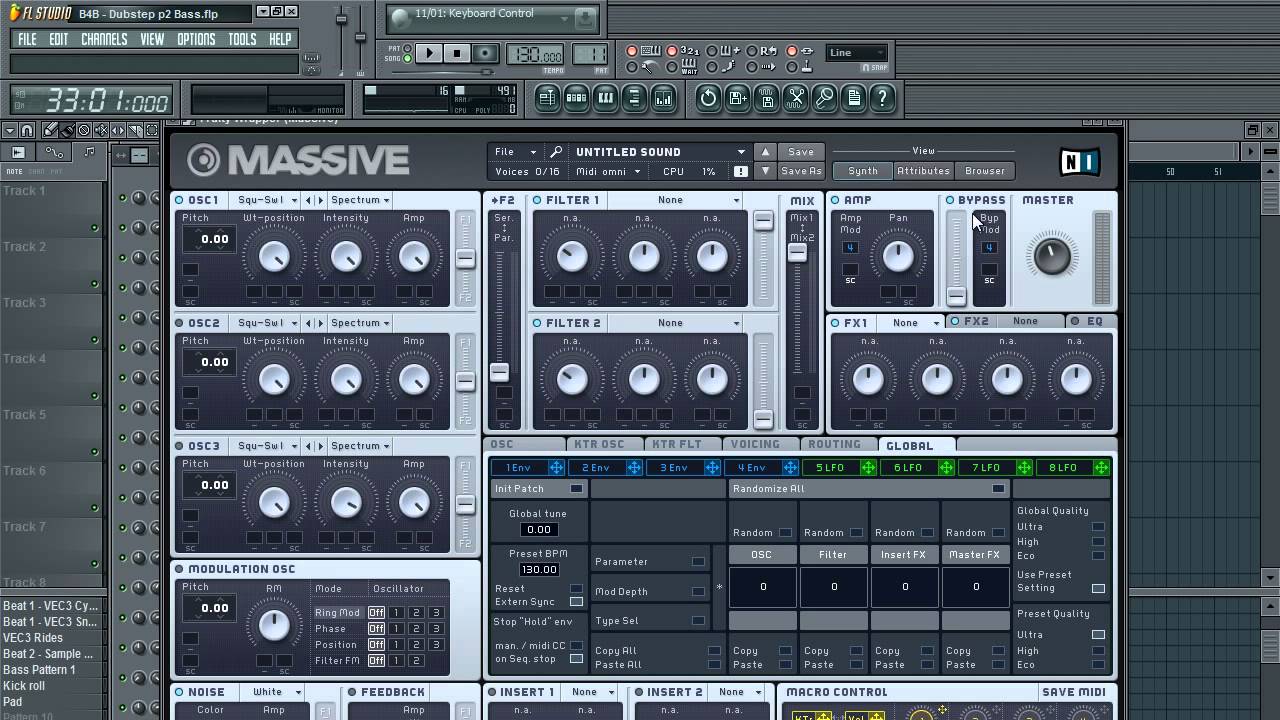This screenshot has height=720, width=1280.
Task: Open the FL Studio FILE menu
Action: point(27,39)
